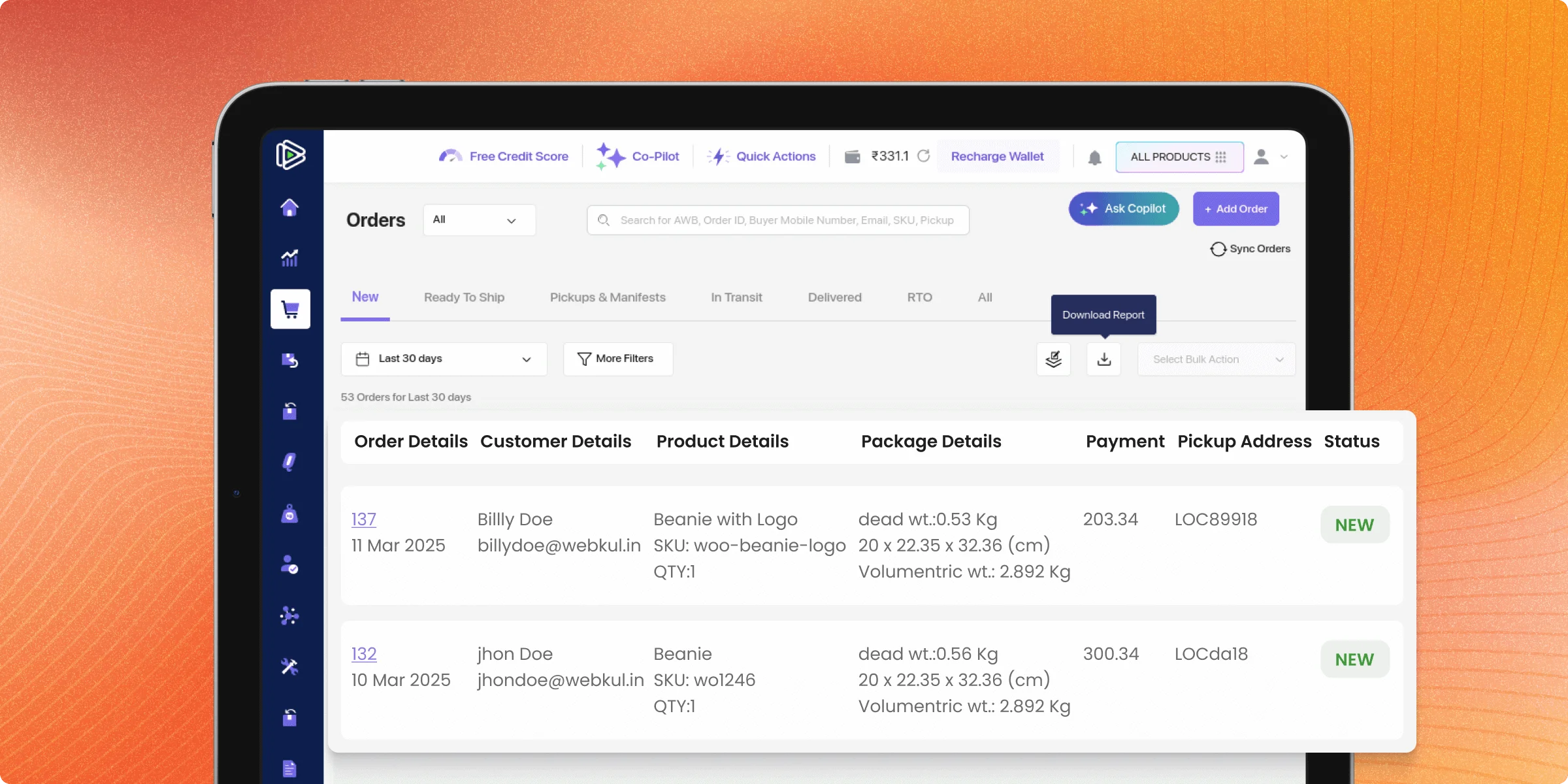Expand the Select Bulk Action dropdown
This screenshot has height=784, width=1568.
1216,359
